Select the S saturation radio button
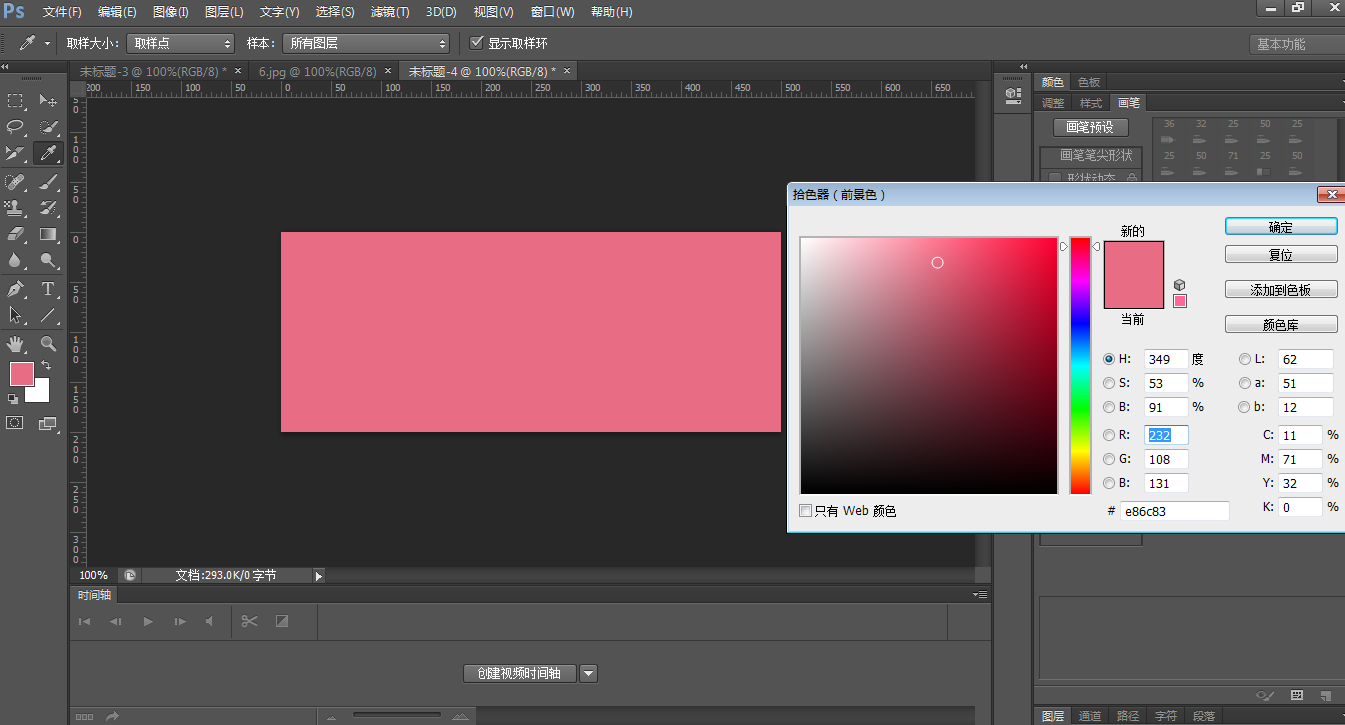 [x=1109, y=383]
